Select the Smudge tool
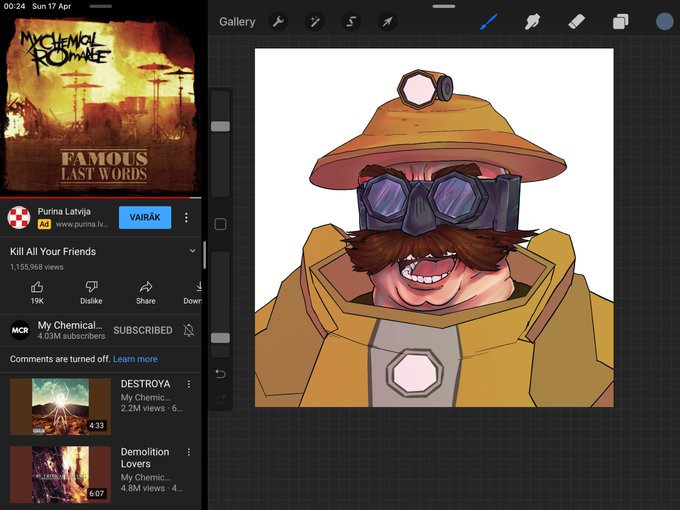This screenshot has height=510, width=680. point(532,22)
